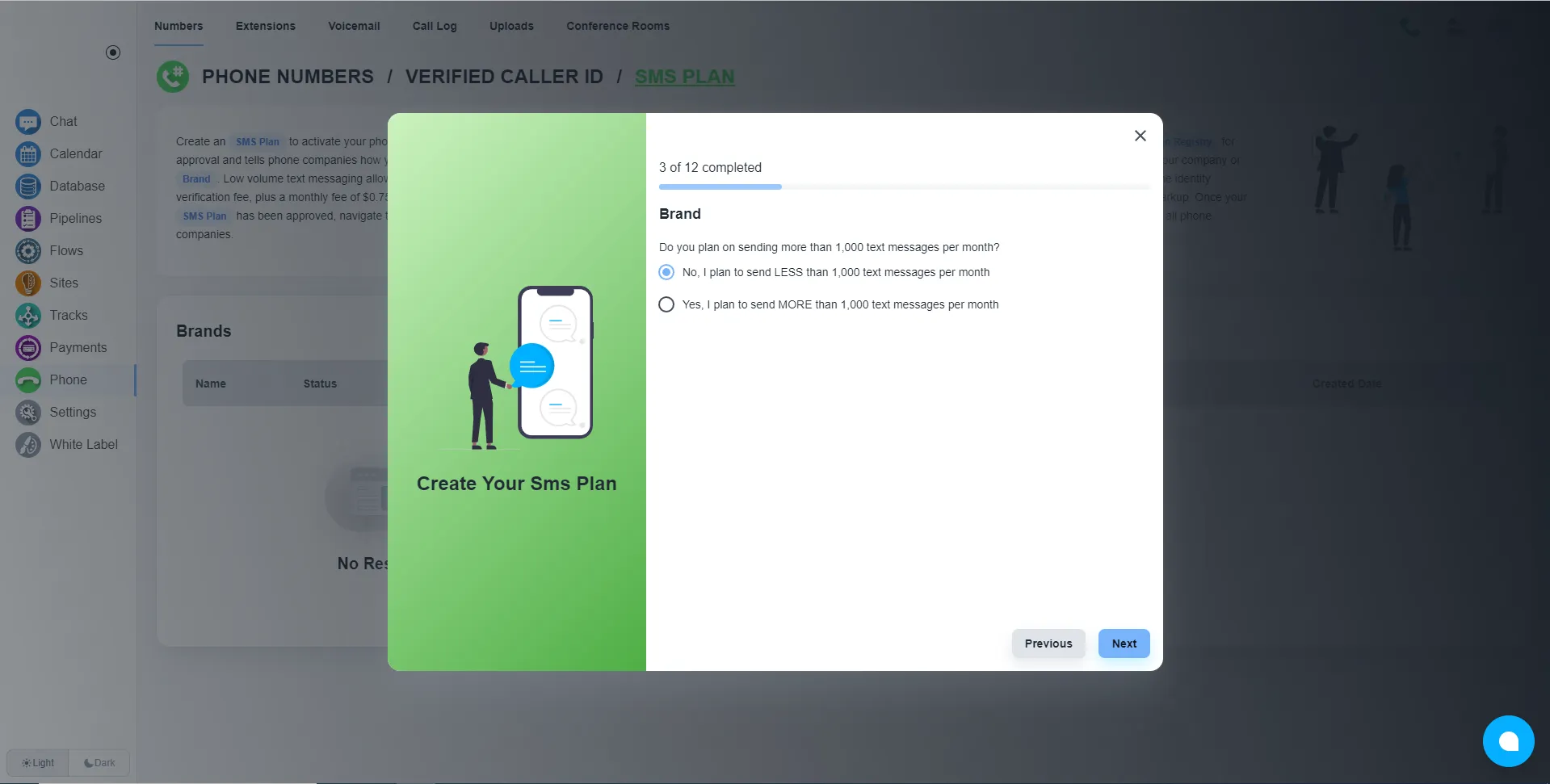This screenshot has width=1550, height=784.
Task: Click the Brand heading in dialog
Action: [x=680, y=214]
